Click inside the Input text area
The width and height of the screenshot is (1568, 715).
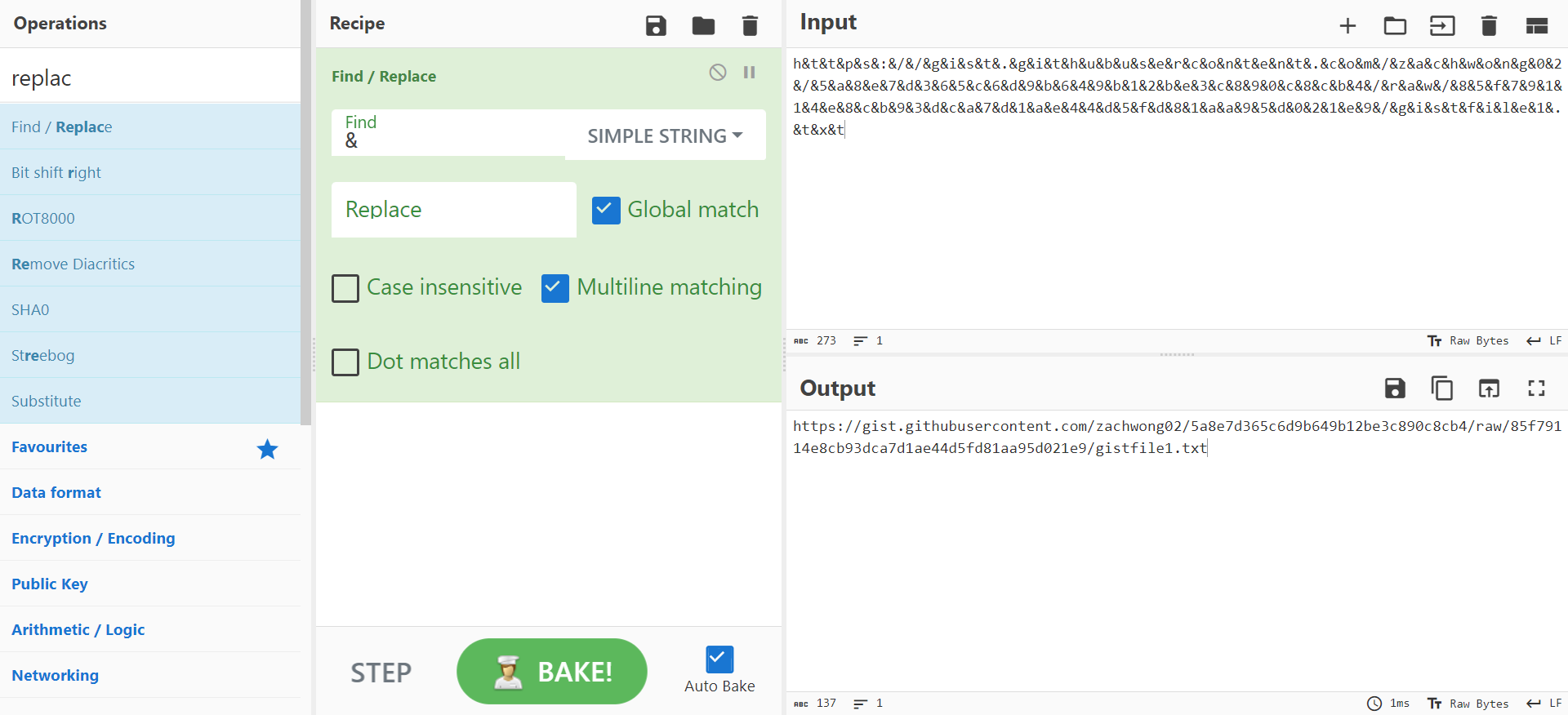pos(1177,188)
